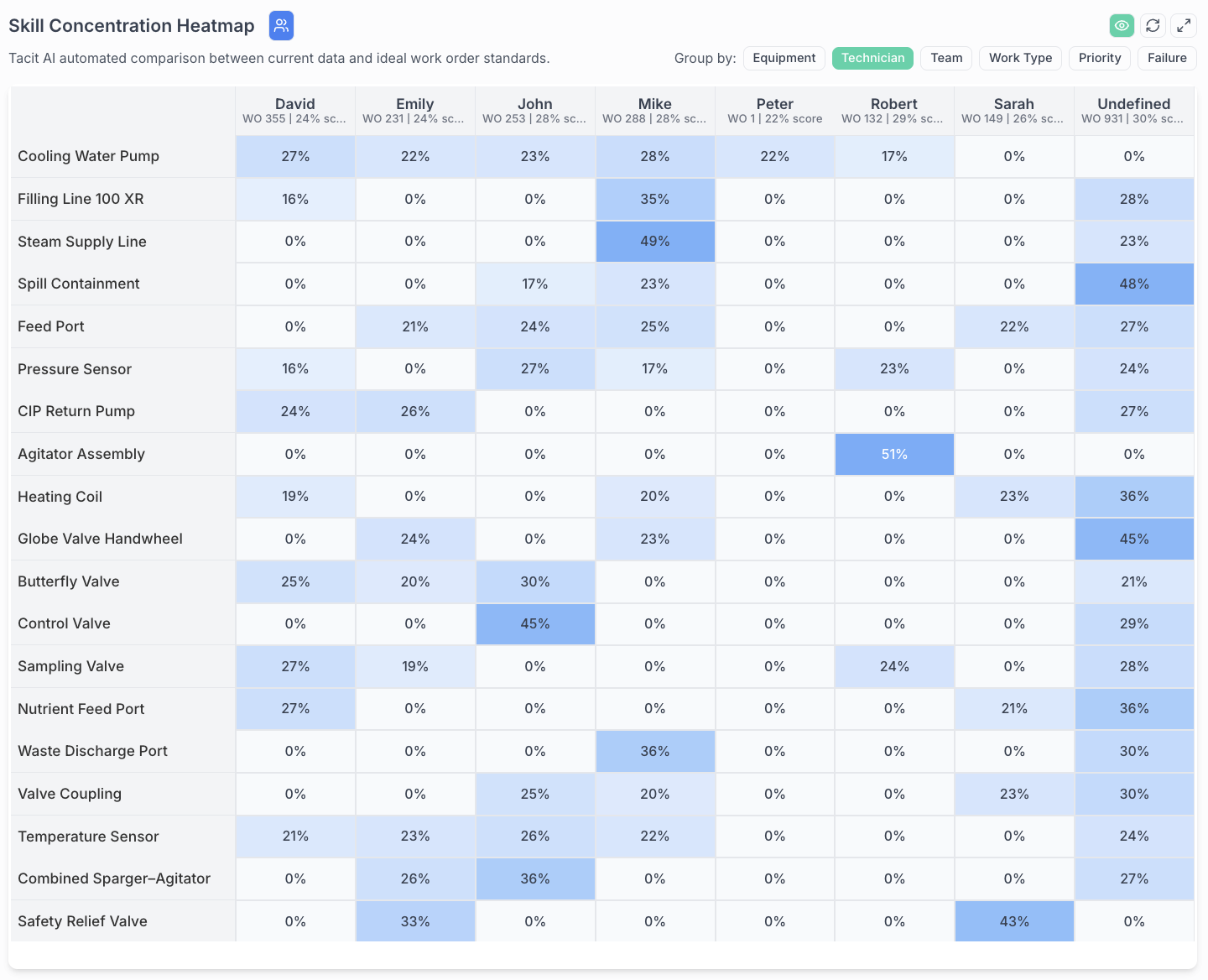
Task: Click John's 45% Control Valve cell
Action: [535, 624]
